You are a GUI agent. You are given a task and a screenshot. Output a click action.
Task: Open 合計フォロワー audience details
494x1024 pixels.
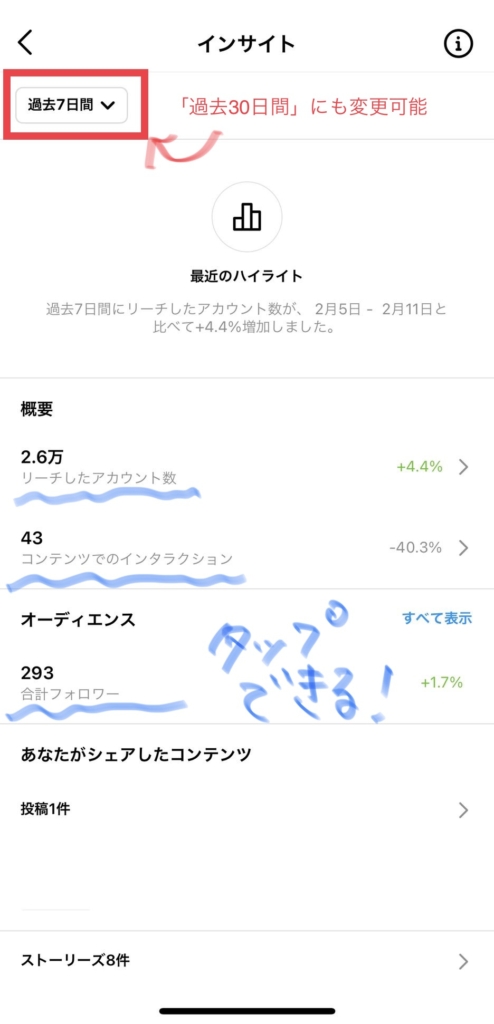pyautogui.click(x=247, y=682)
